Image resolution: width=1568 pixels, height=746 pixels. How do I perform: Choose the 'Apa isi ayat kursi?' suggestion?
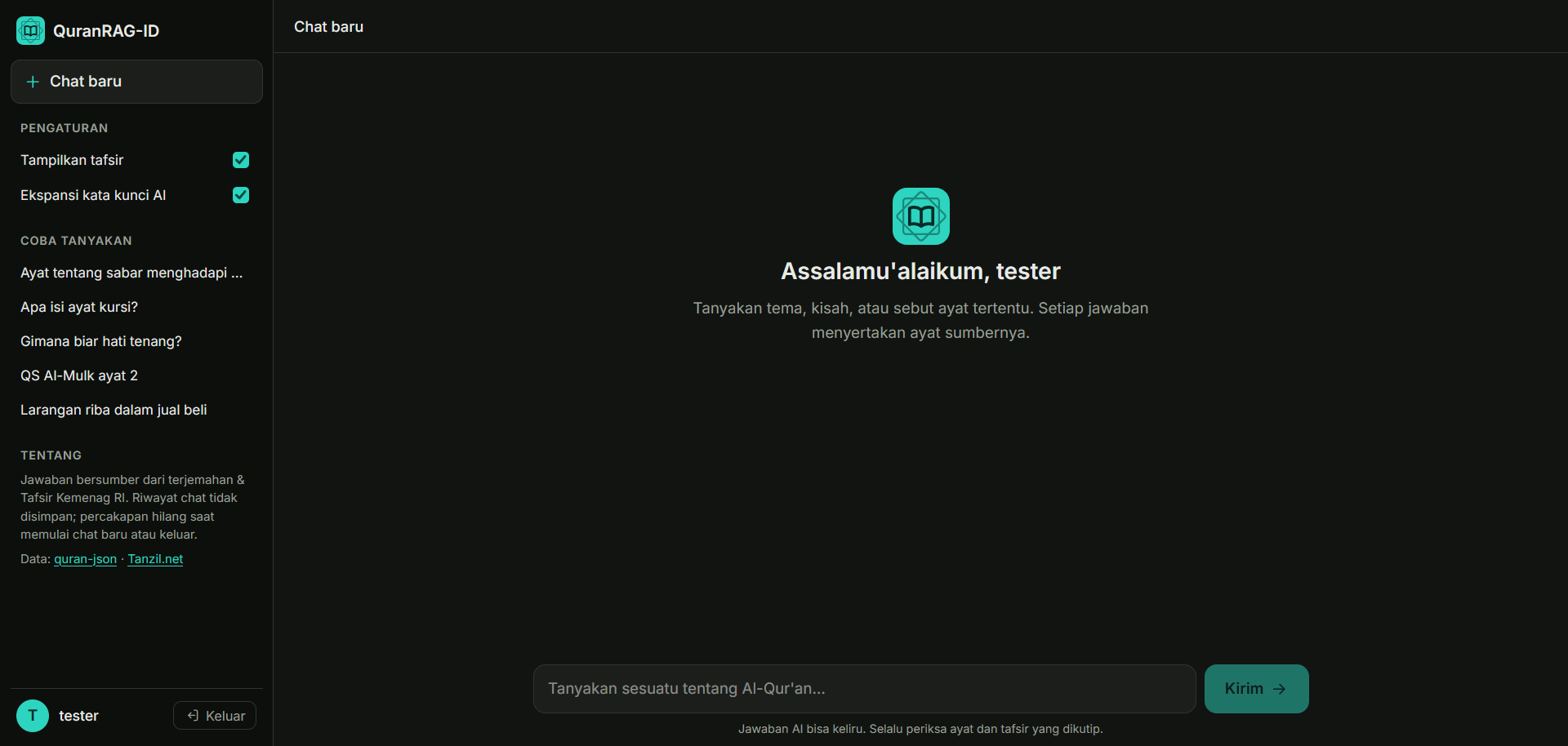tap(79, 307)
